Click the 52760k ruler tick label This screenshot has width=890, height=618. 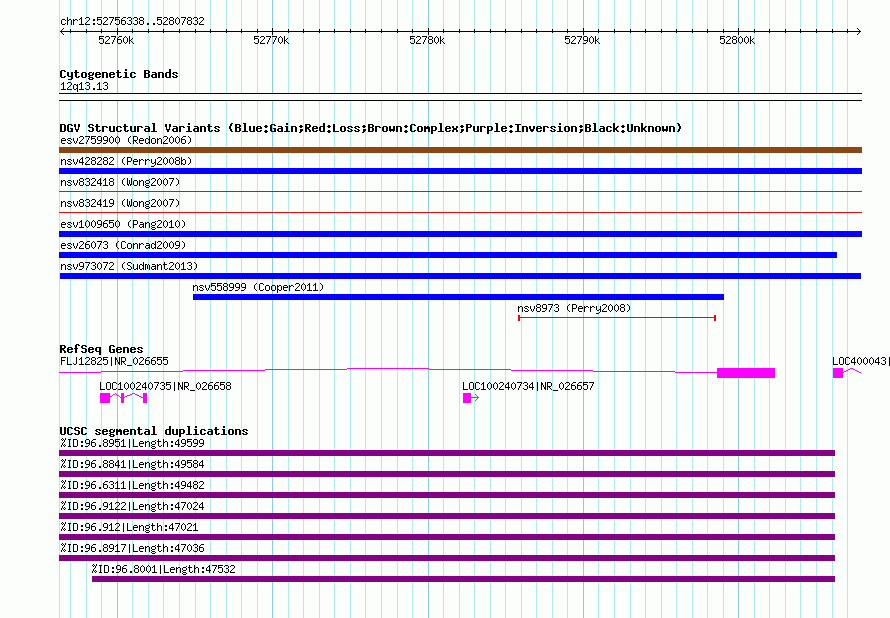click(116, 40)
